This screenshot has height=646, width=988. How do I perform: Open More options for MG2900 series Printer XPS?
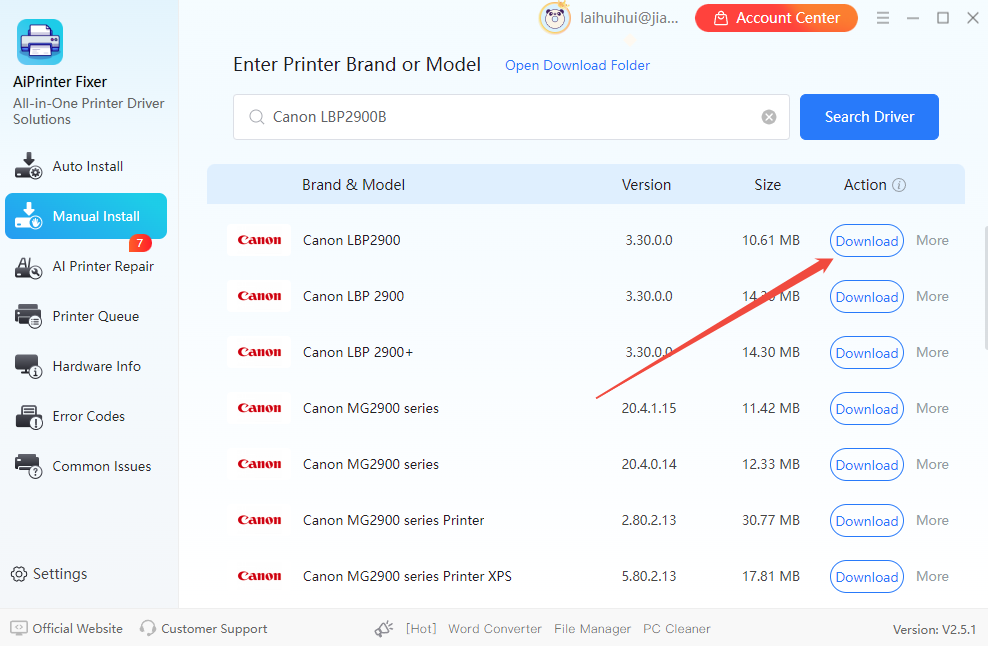click(x=931, y=576)
